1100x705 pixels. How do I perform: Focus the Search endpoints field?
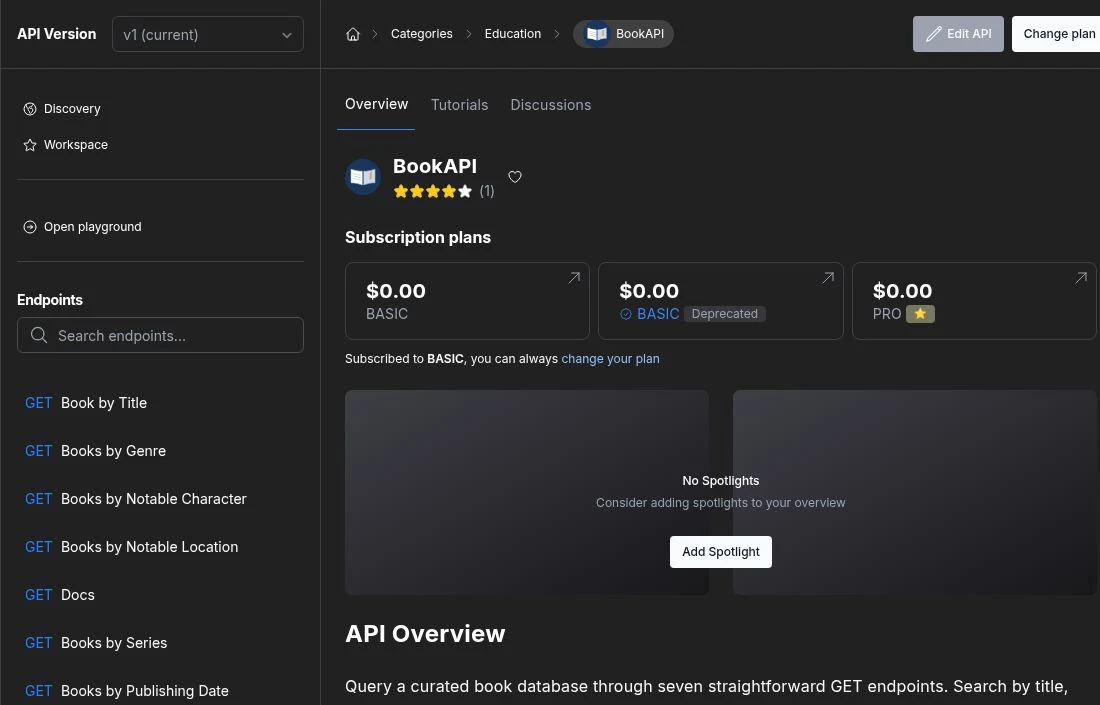pos(160,335)
